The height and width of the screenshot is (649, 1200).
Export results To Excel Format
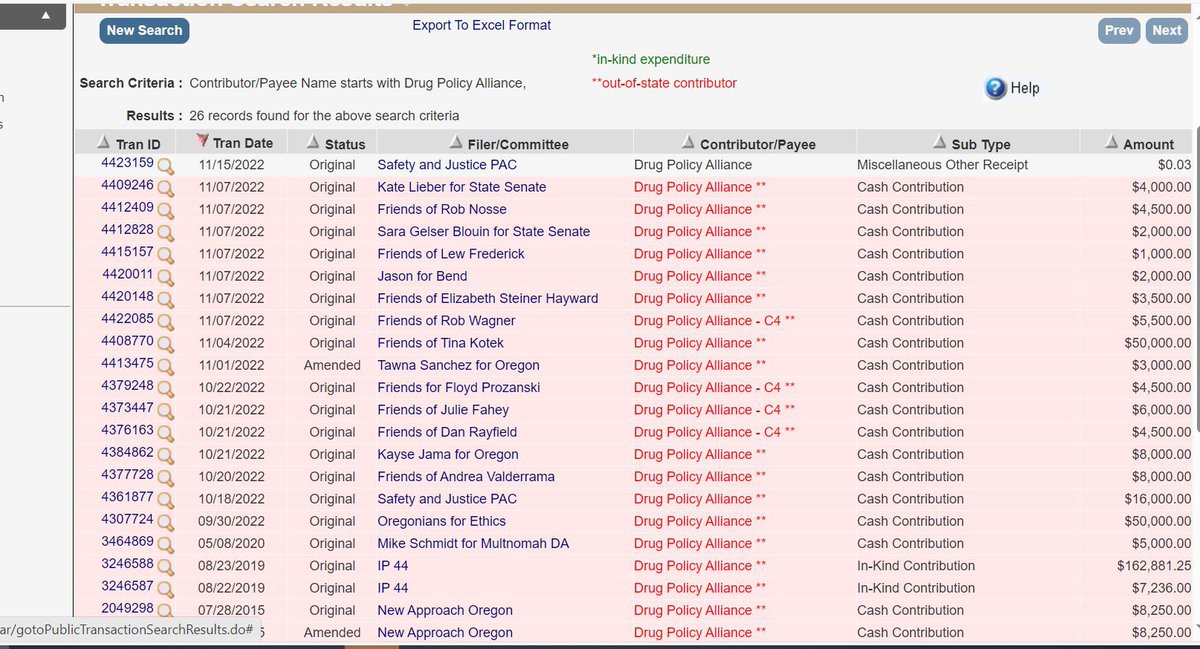(x=482, y=25)
